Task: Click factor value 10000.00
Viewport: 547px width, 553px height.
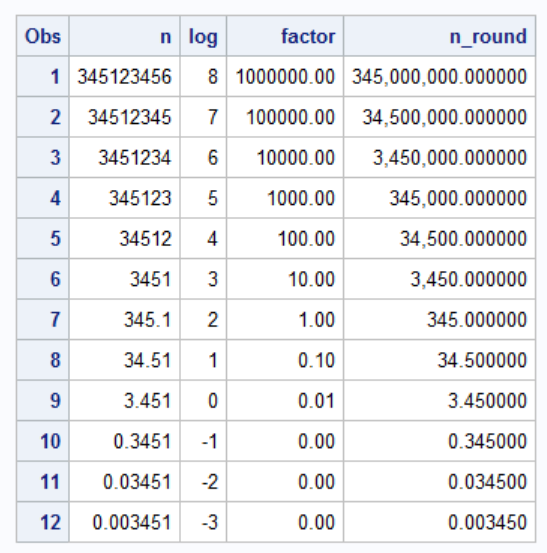Action: click(x=285, y=157)
